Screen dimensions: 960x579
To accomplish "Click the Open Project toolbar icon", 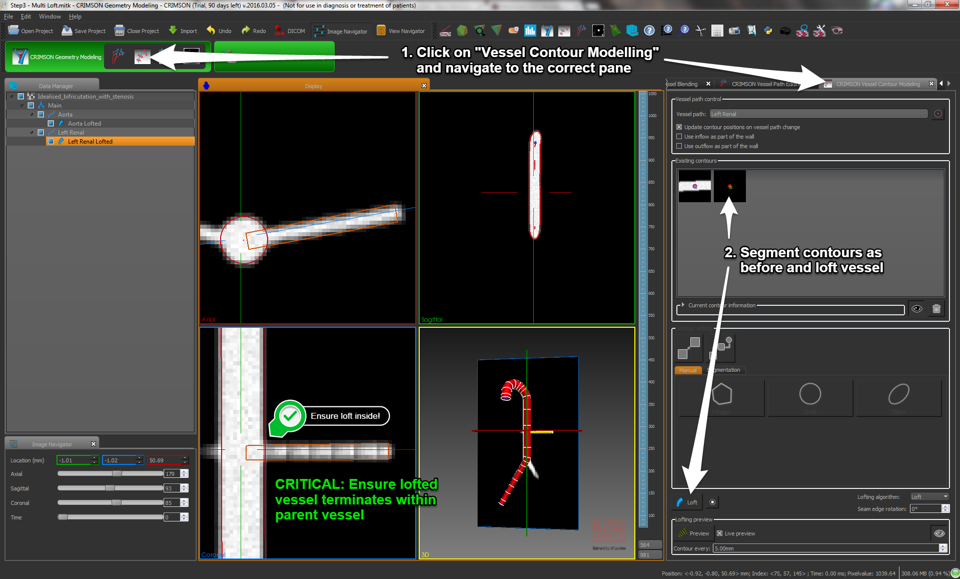I will tap(14, 31).
